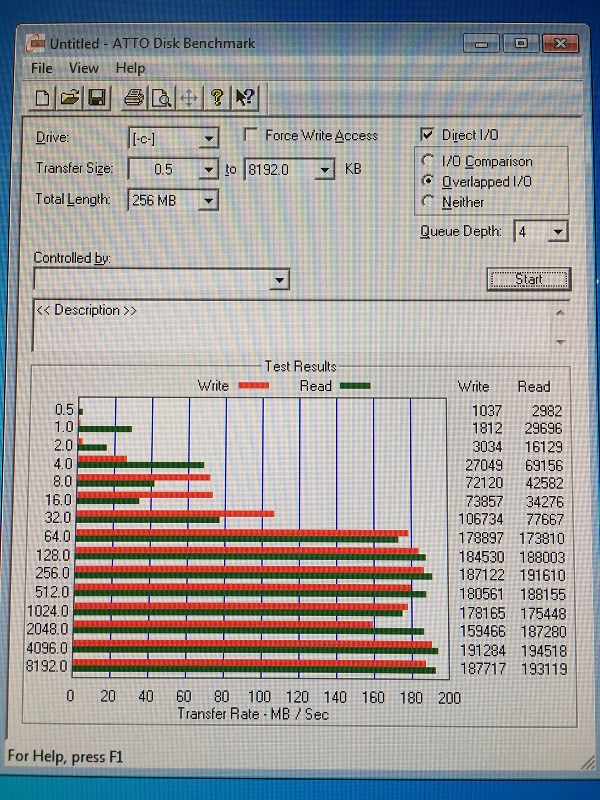The width and height of the screenshot is (600, 800).
Task: Click the Save floppy disk icon
Action: (97, 97)
